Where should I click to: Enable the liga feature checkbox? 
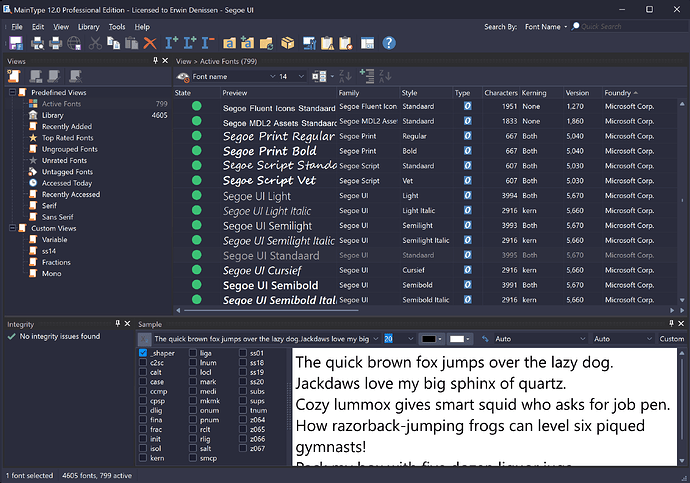[x=194, y=353]
